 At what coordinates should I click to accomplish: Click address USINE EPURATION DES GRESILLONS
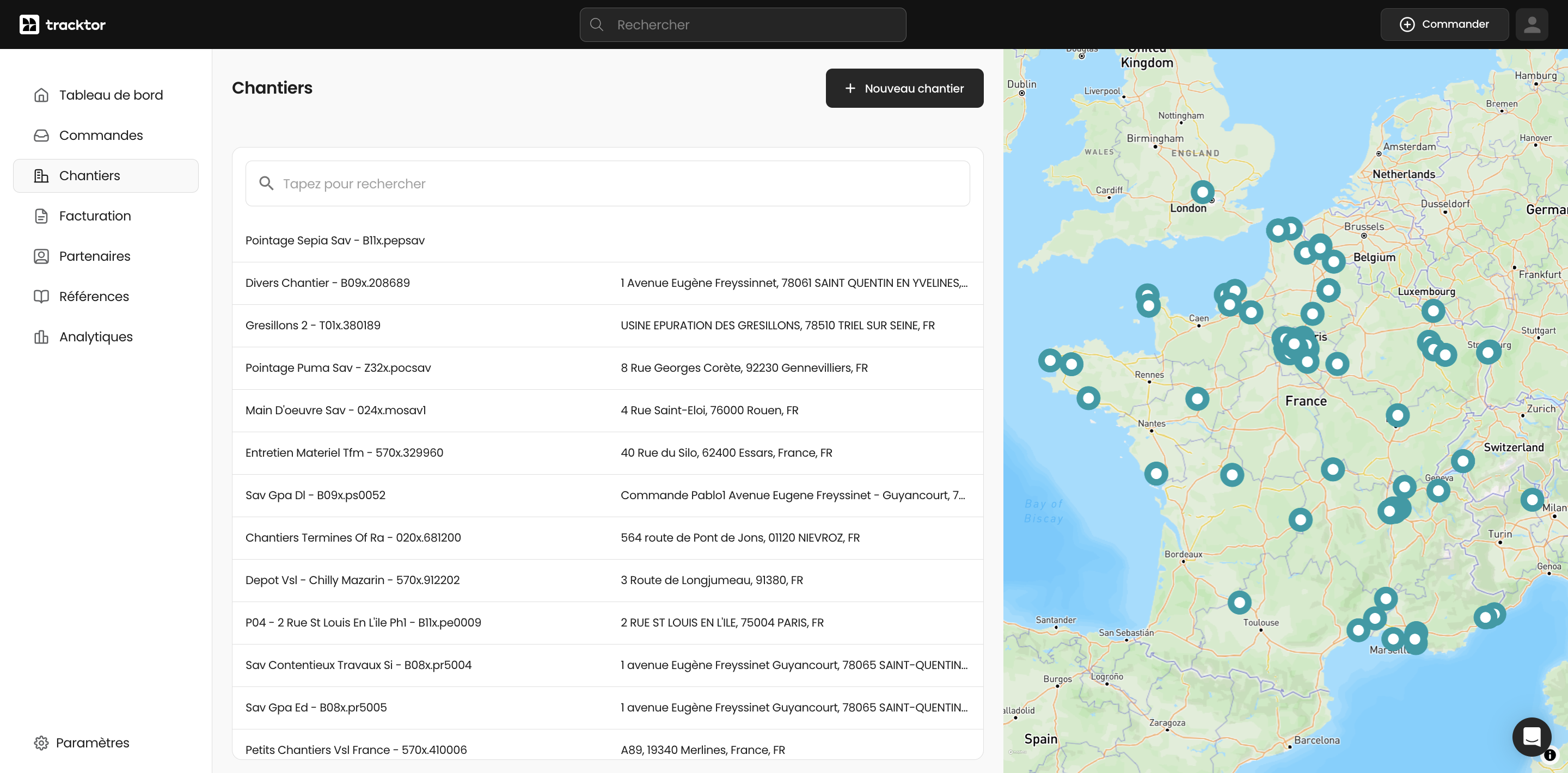click(777, 326)
